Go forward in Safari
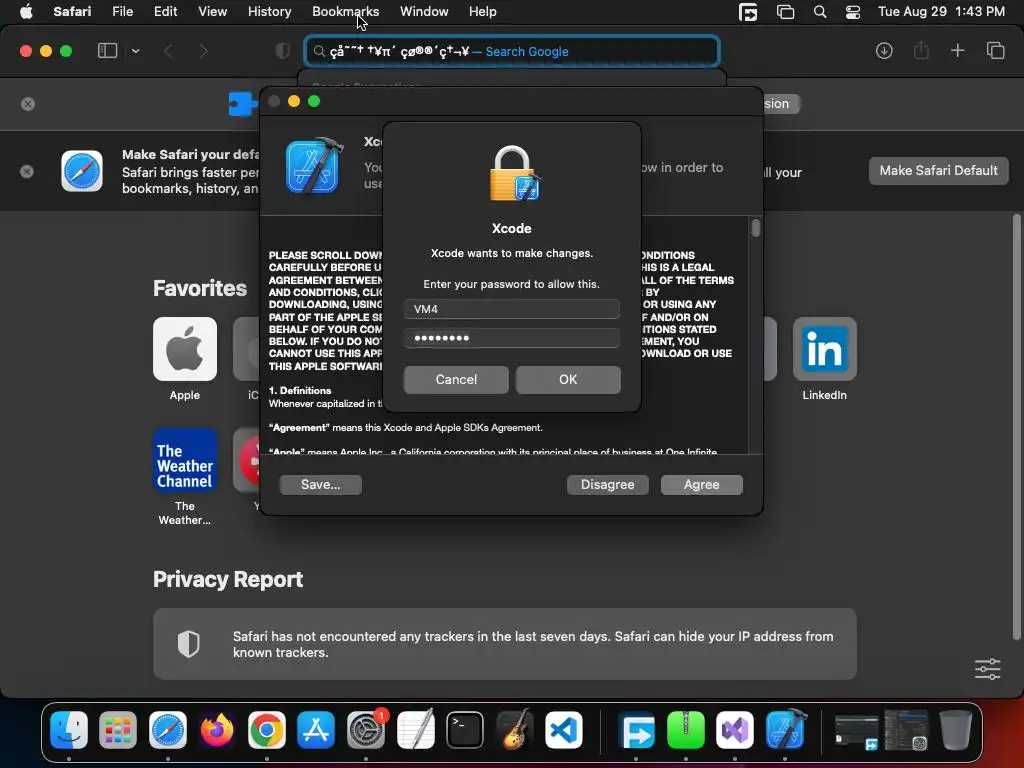The width and height of the screenshot is (1024, 768). [203, 51]
